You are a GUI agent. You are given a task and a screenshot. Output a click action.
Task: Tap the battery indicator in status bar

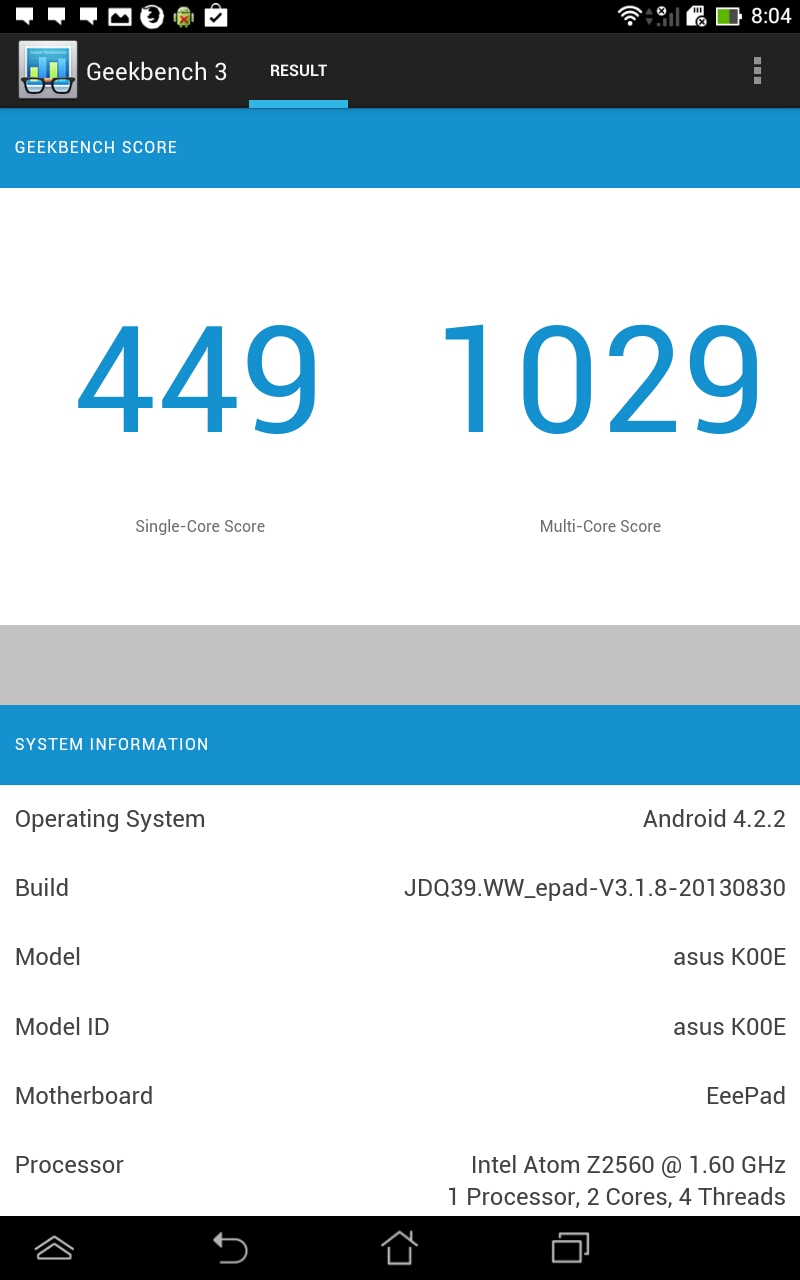pyautogui.click(x=728, y=16)
